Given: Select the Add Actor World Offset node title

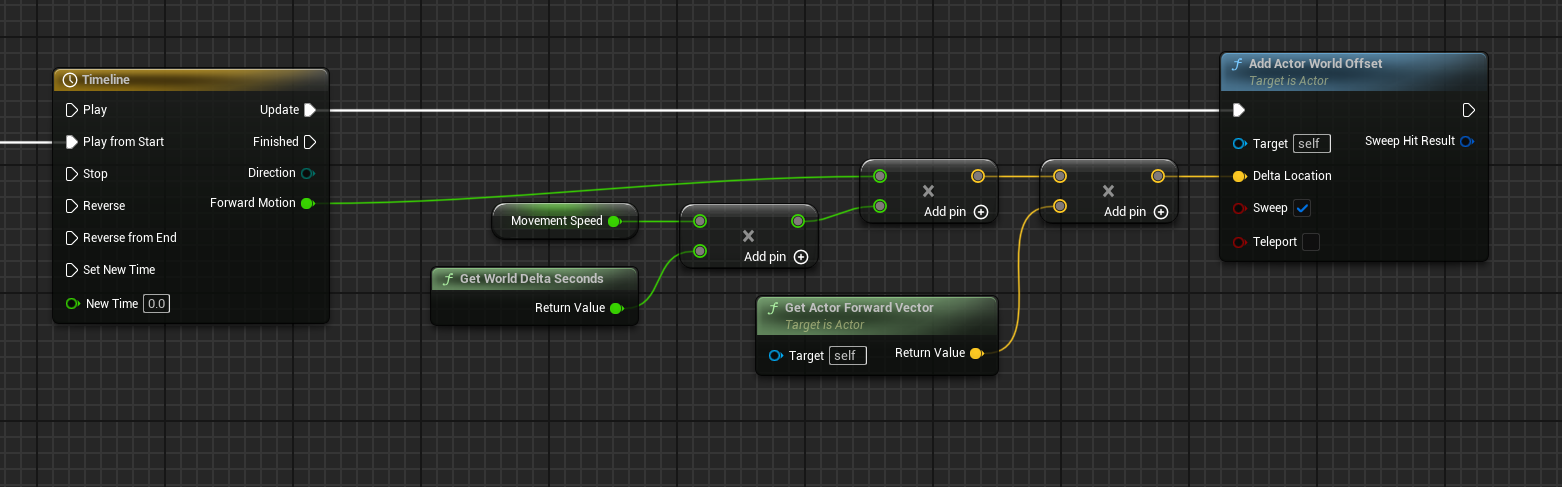Looking at the screenshot, I should [1315, 64].
